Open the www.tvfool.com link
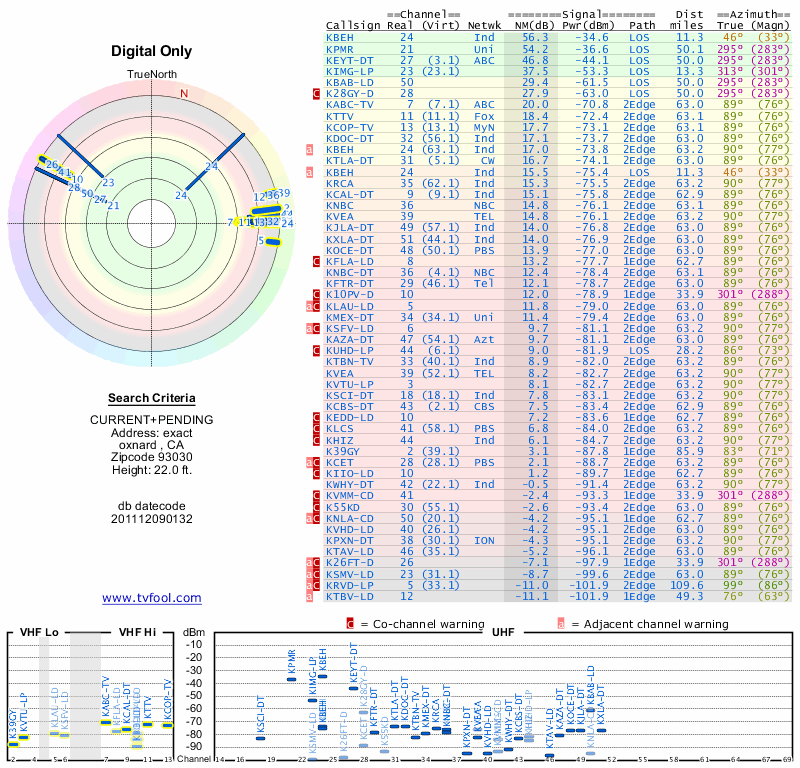The width and height of the screenshot is (800, 768). (152, 598)
